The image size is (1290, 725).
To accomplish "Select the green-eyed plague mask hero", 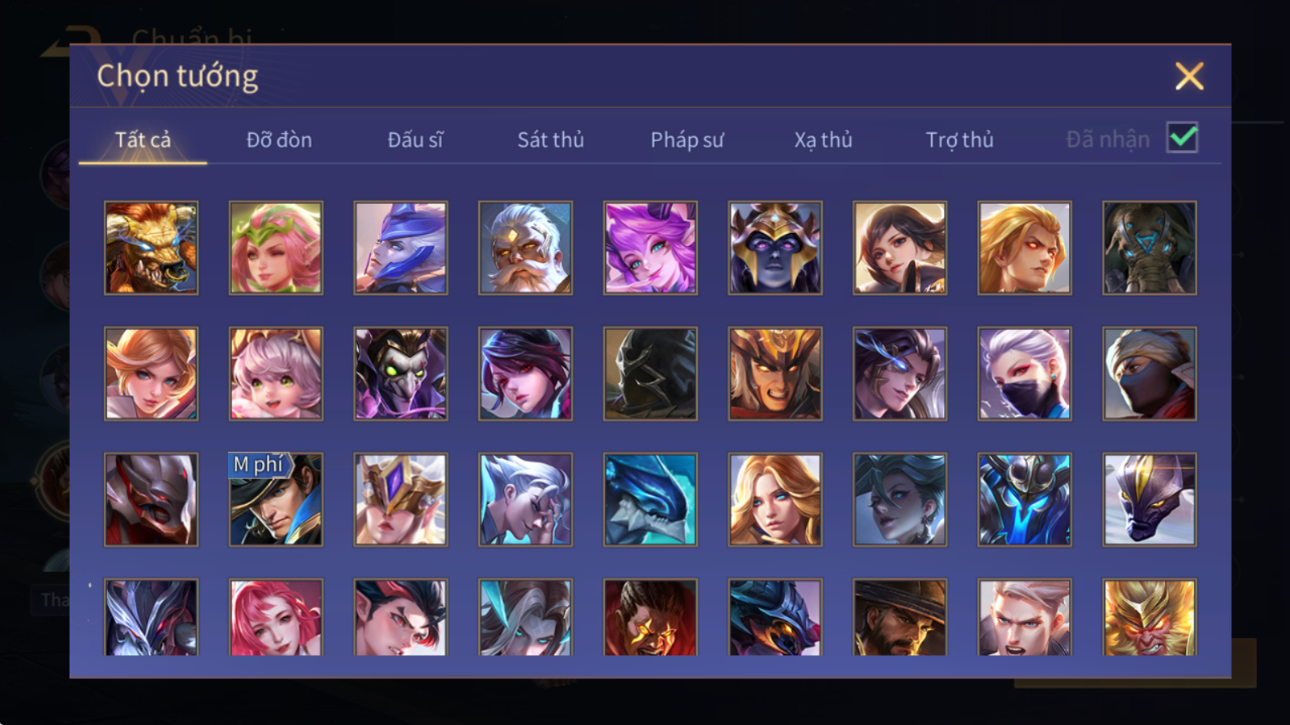I will [400, 374].
